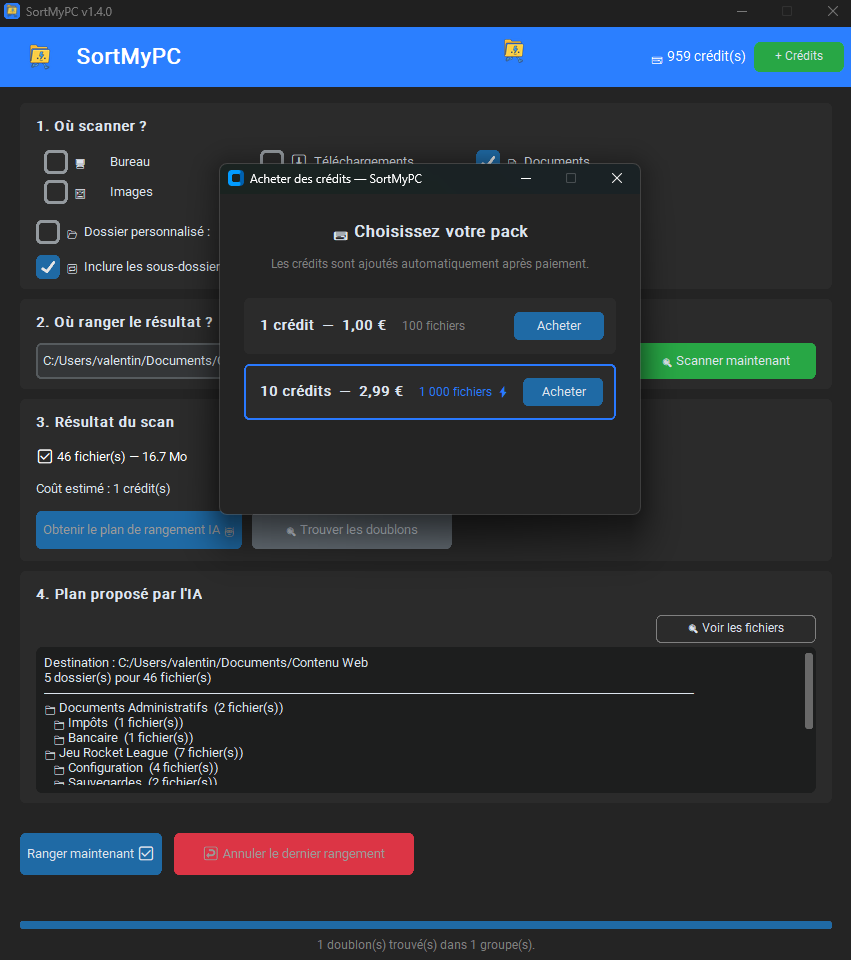Image resolution: width=851 pixels, height=960 pixels.
Task: Click the folder icon before Jeu Rocket League
Action: coord(50,756)
